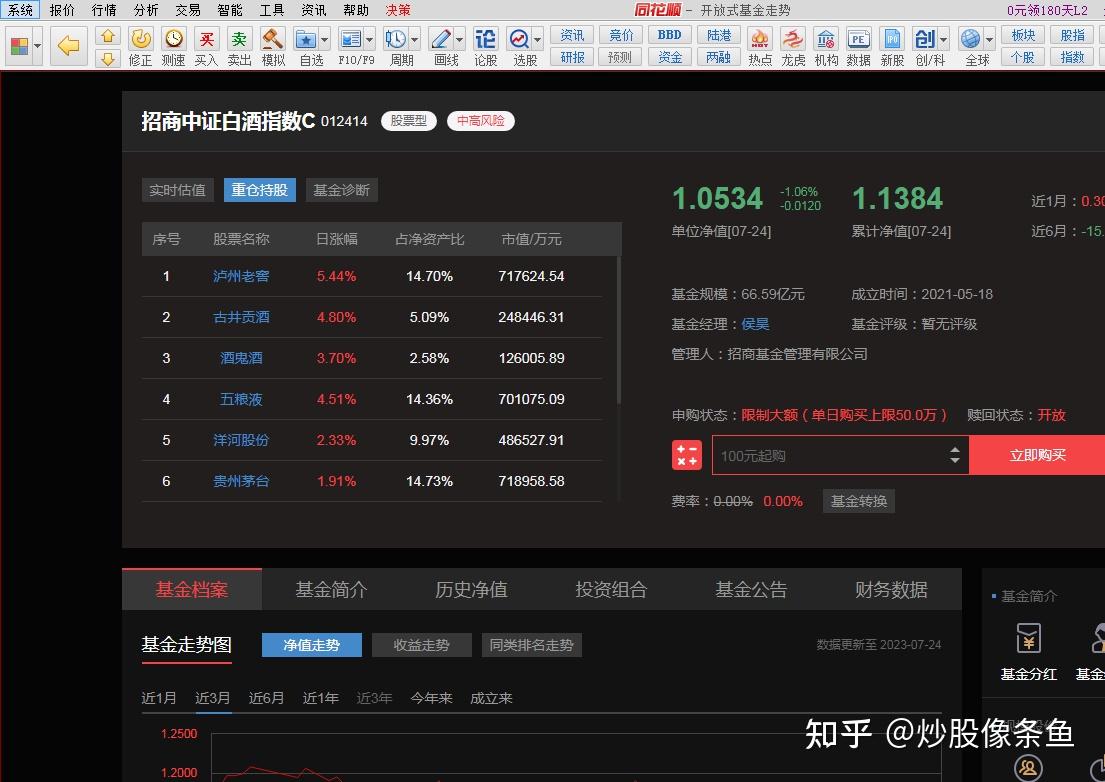Expand the 创/科 dropdown arrow
This screenshot has height=782, width=1105.
click(944, 39)
